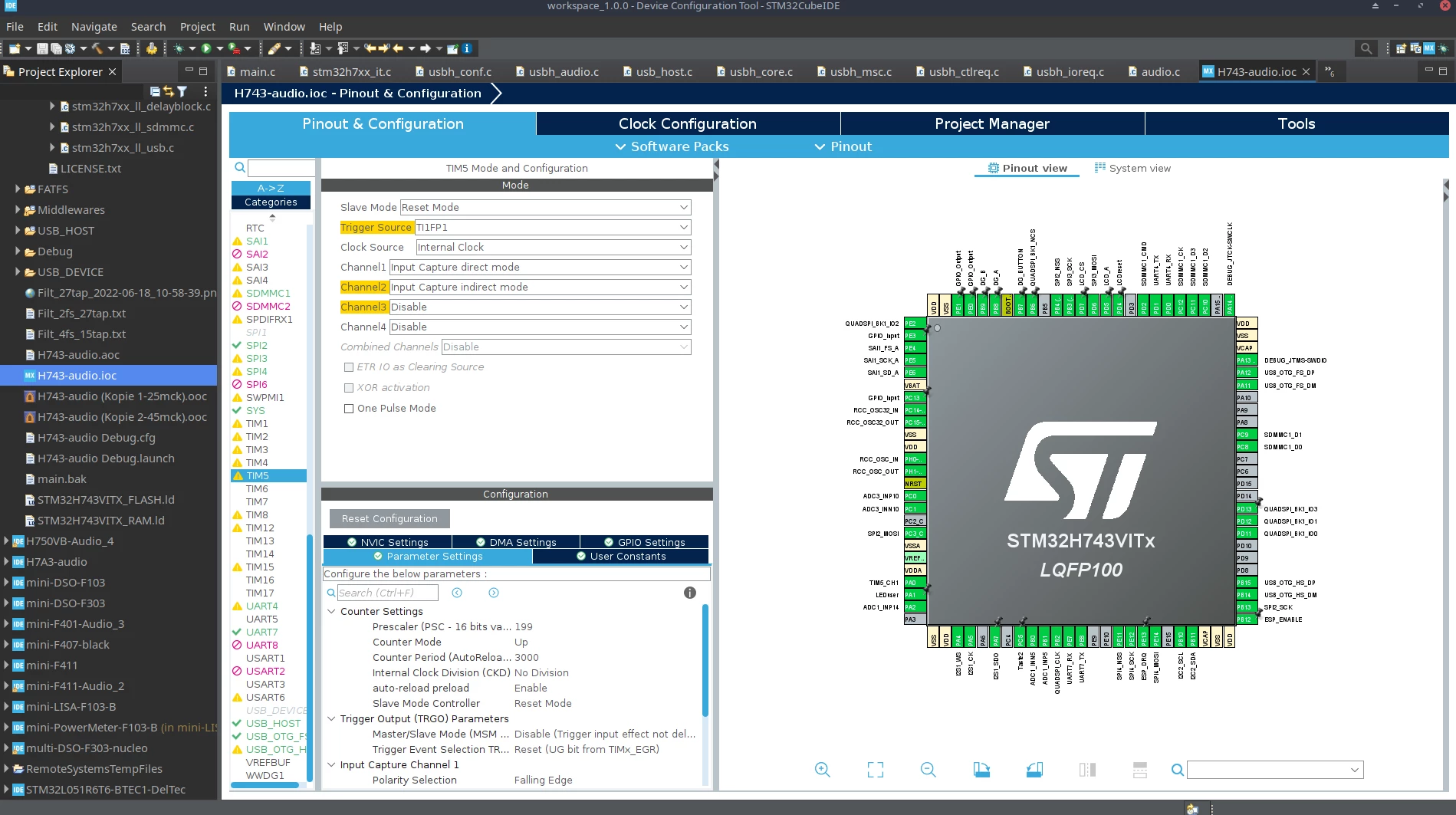Open the Tools tab

click(x=1297, y=123)
